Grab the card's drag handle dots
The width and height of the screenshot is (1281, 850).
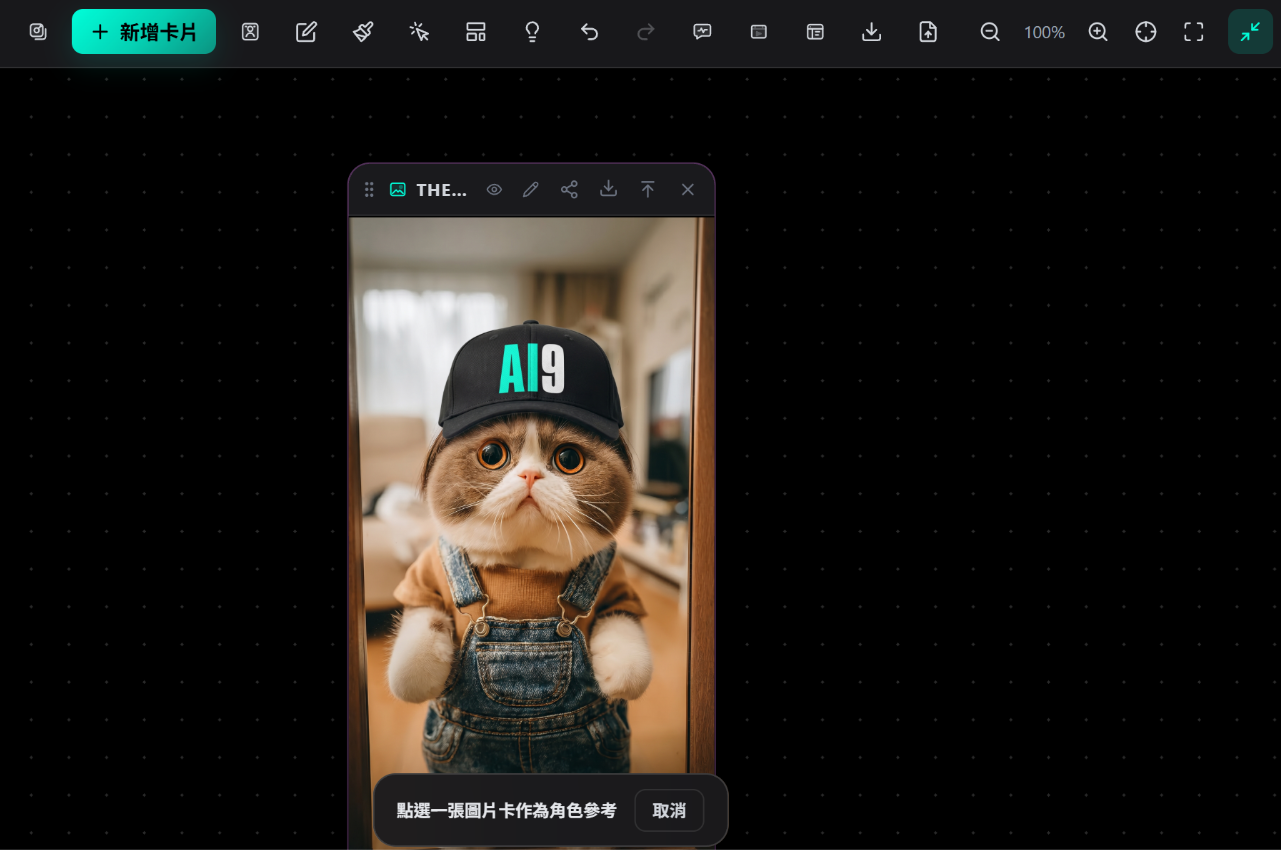tap(369, 190)
